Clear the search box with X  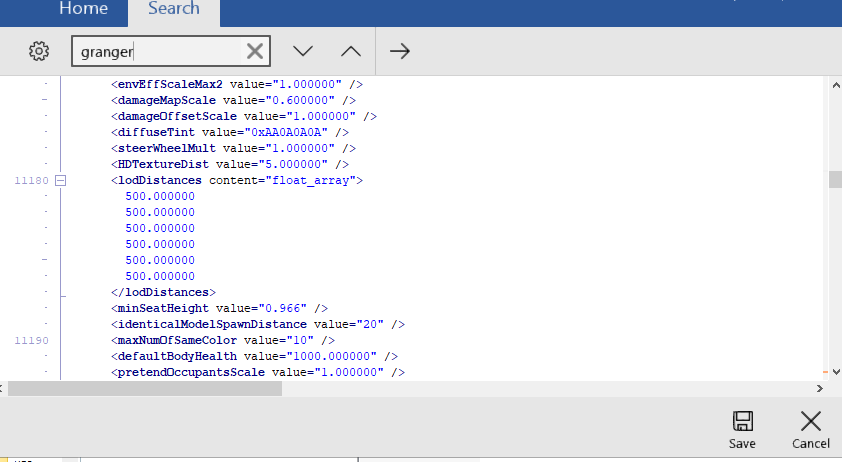(255, 51)
